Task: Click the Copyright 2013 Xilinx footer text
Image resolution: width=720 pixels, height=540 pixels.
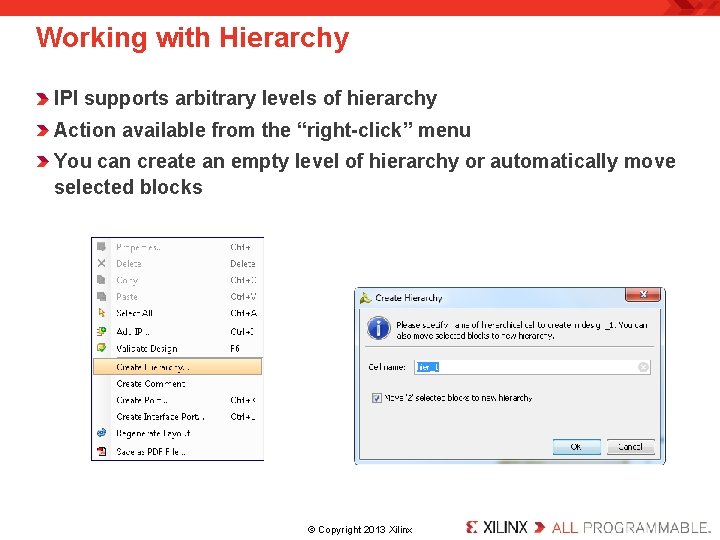Action: pos(360,529)
